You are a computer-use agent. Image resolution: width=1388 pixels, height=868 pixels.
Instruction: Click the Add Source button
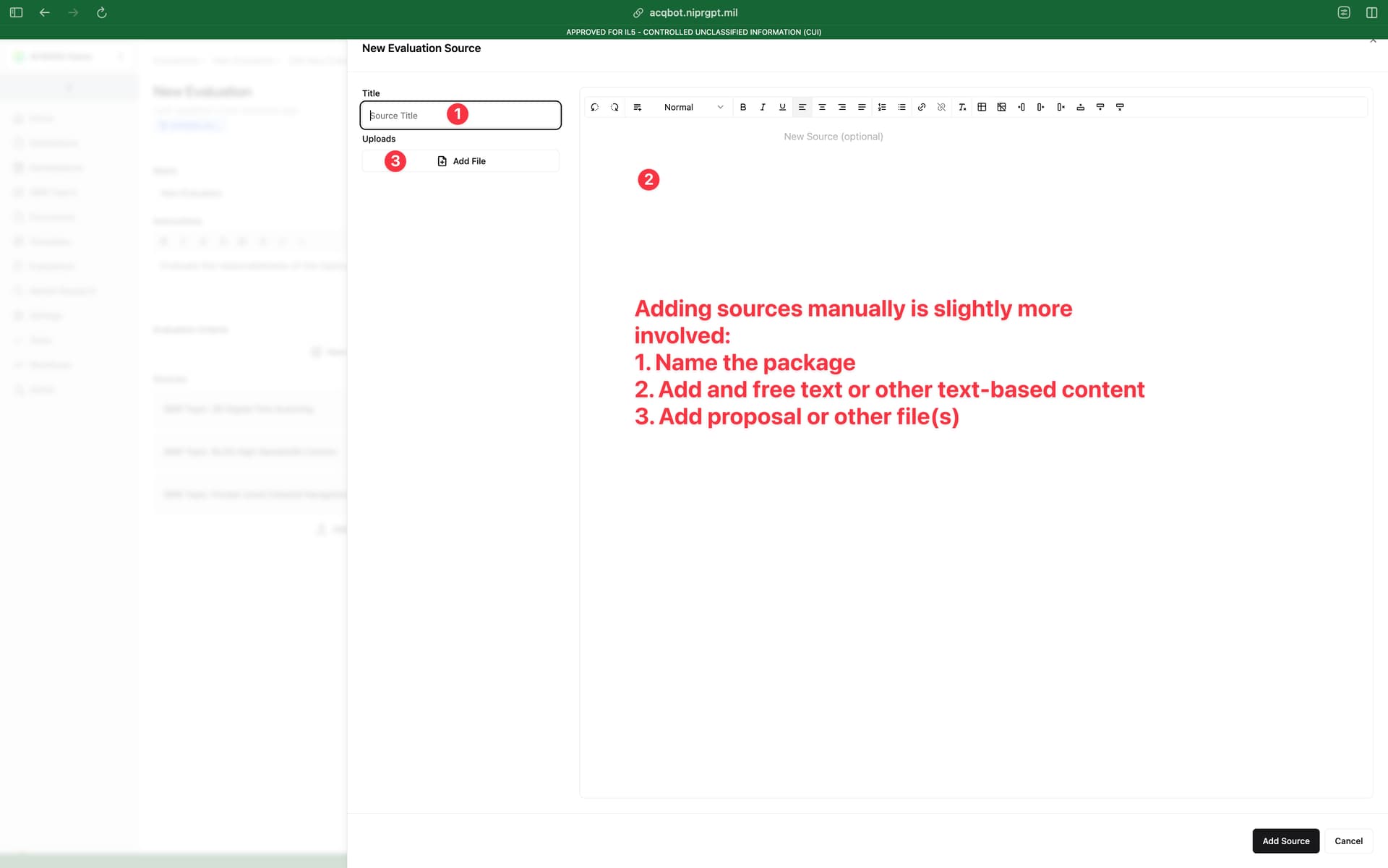pyautogui.click(x=1285, y=841)
